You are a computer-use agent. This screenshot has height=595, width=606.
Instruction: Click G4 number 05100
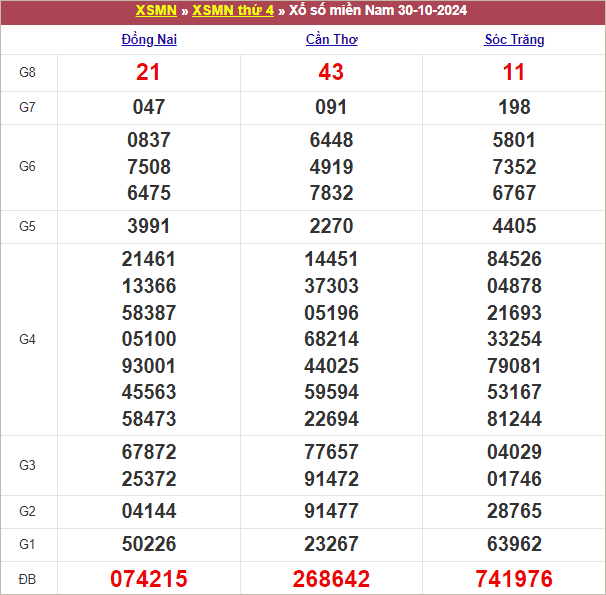pos(149,339)
